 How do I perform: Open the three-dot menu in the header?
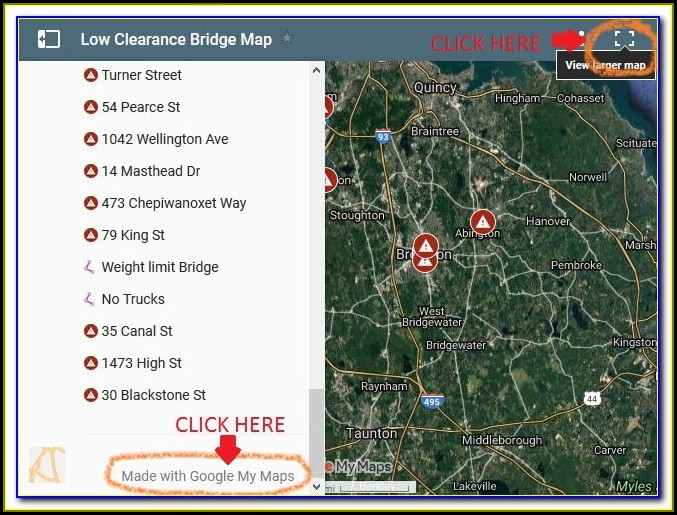[582, 38]
